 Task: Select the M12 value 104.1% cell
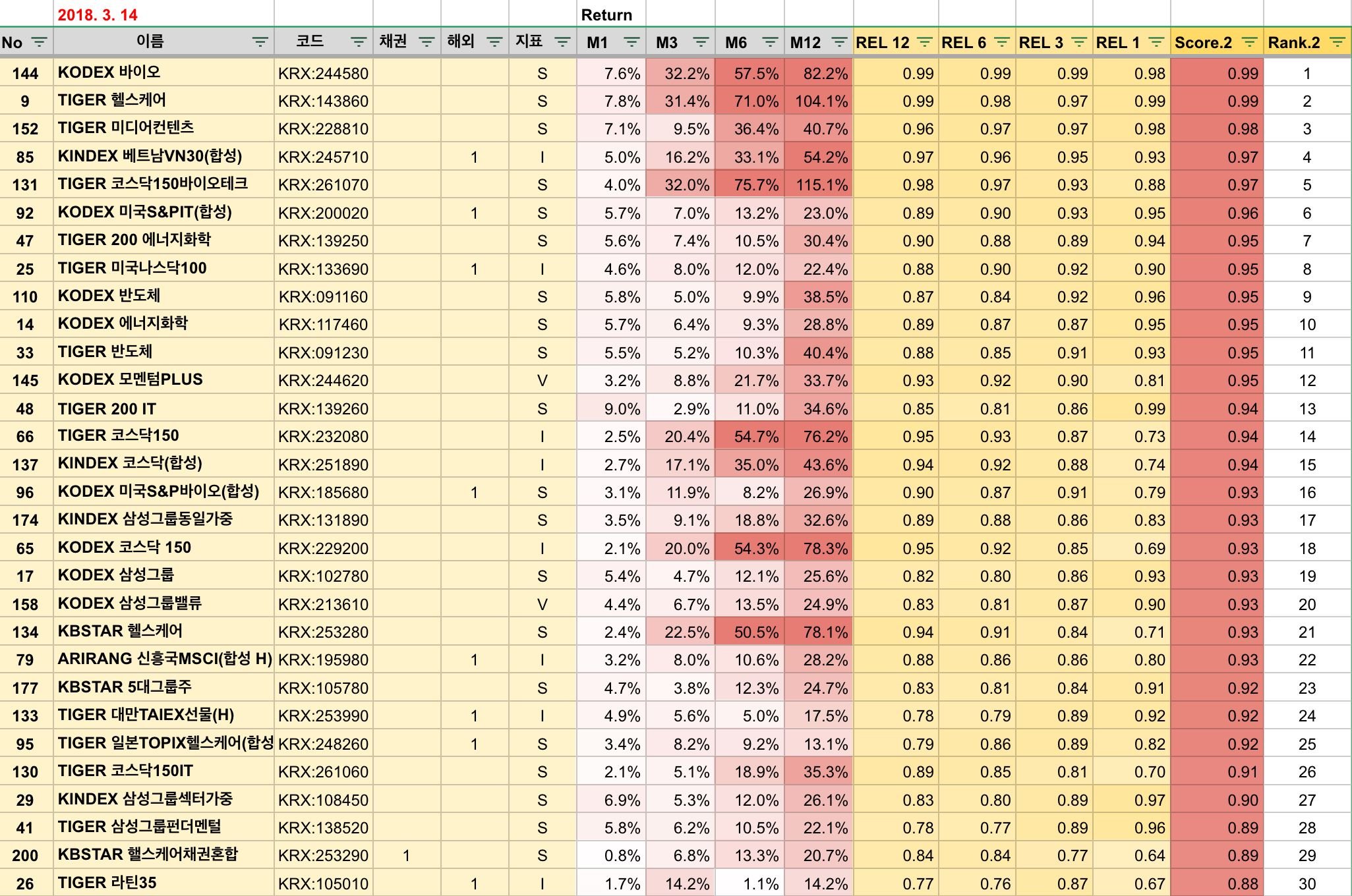818,101
